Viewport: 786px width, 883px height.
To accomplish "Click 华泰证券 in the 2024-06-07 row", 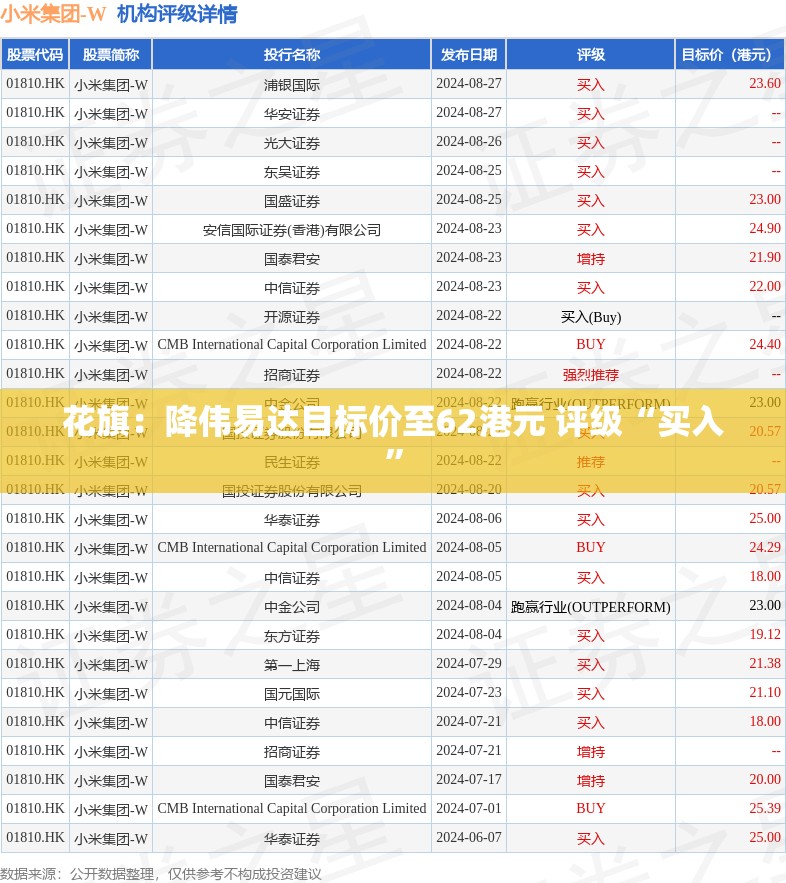I will [x=292, y=839].
